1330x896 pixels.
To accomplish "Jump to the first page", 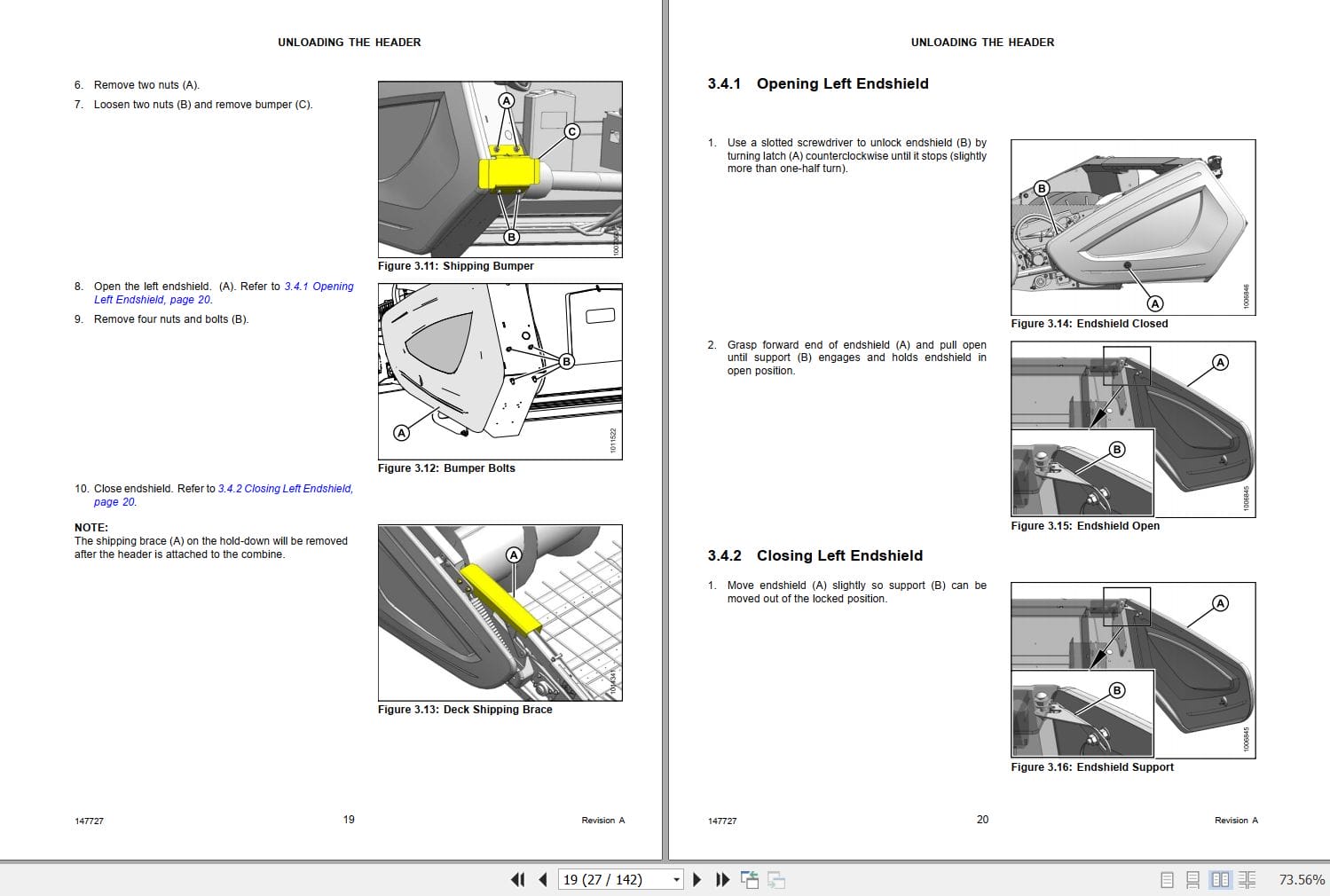I will [518, 879].
